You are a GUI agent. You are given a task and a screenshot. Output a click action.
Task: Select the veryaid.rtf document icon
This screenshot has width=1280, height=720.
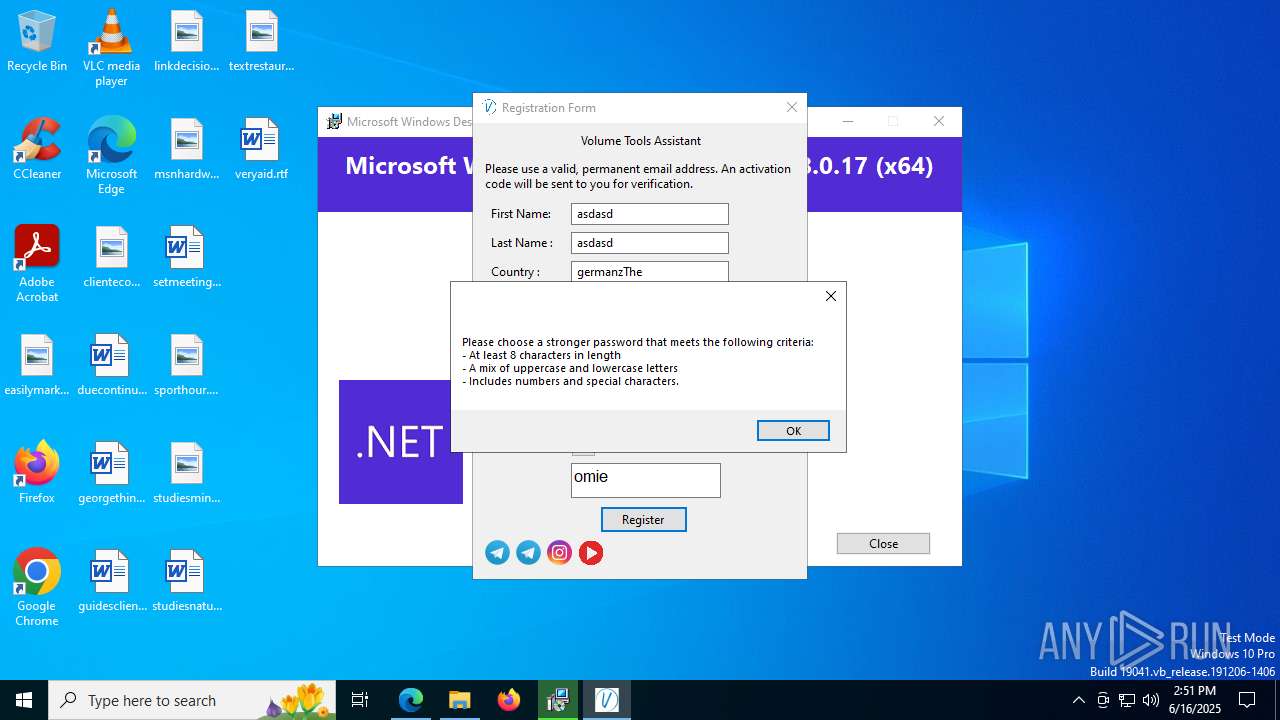[x=261, y=149]
